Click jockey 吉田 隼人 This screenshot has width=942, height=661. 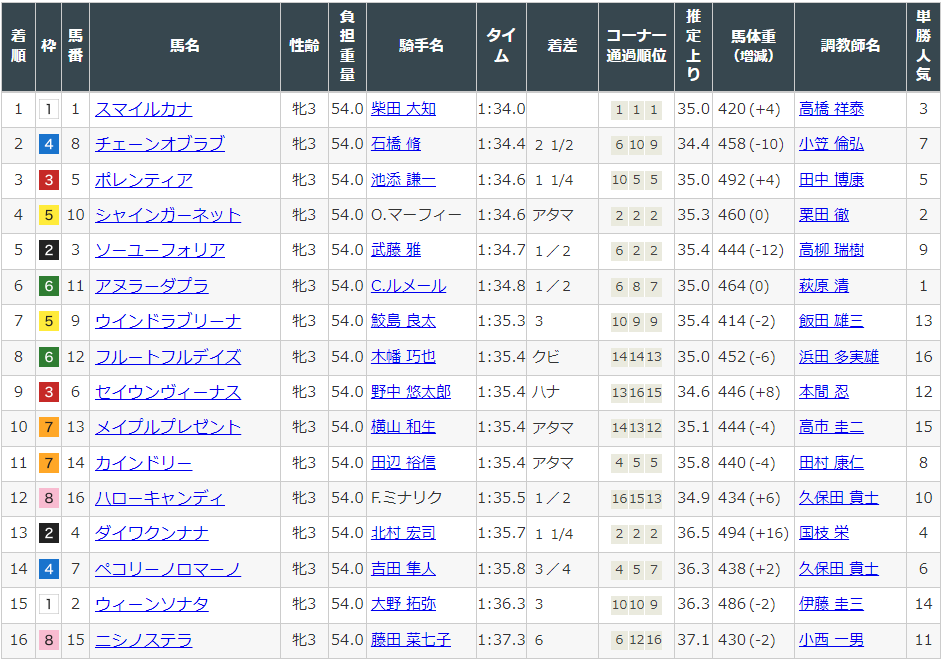[x=403, y=569]
